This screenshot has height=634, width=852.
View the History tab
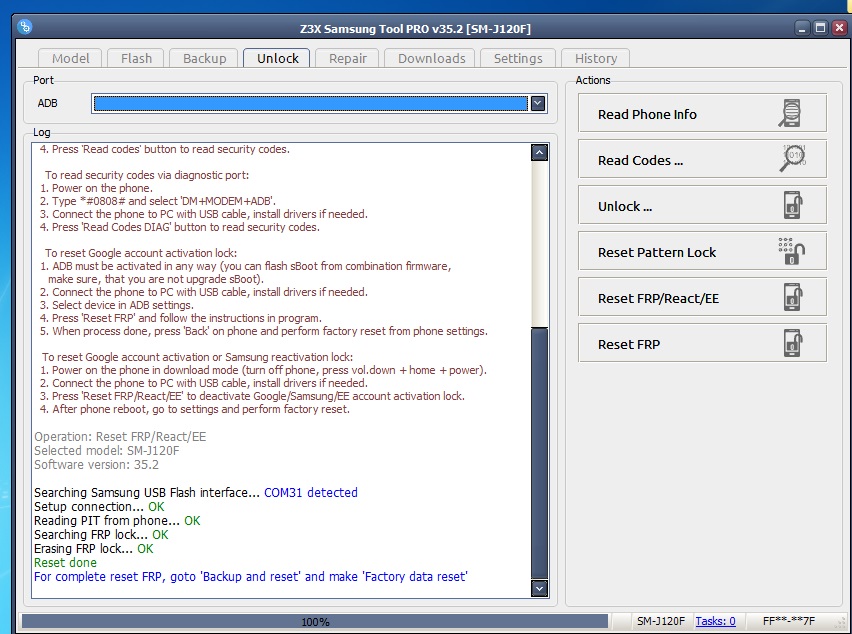pyautogui.click(x=596, y=58)
